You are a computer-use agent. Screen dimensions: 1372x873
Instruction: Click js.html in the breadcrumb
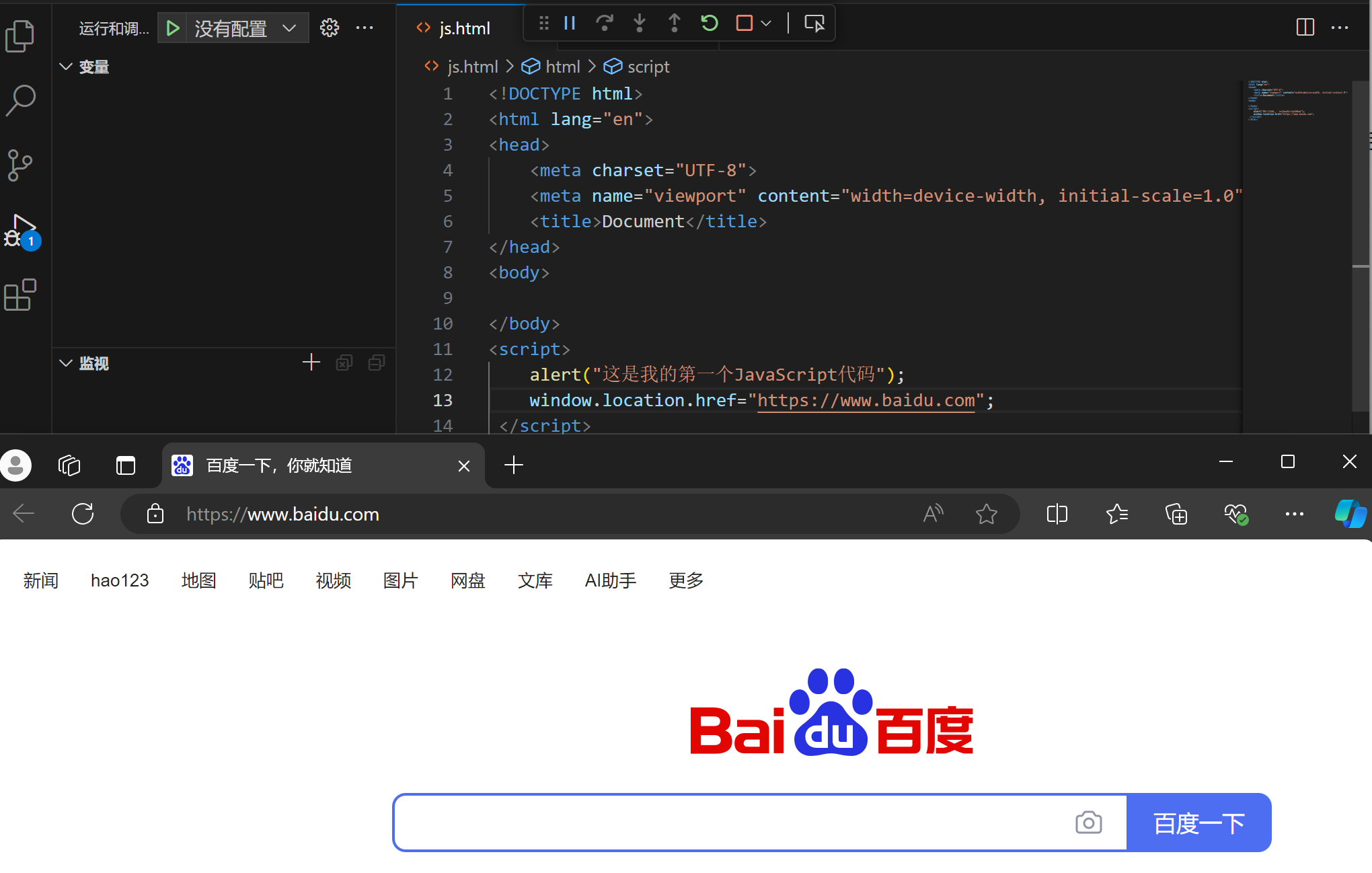pyautogui.click(x=473, y=67)
